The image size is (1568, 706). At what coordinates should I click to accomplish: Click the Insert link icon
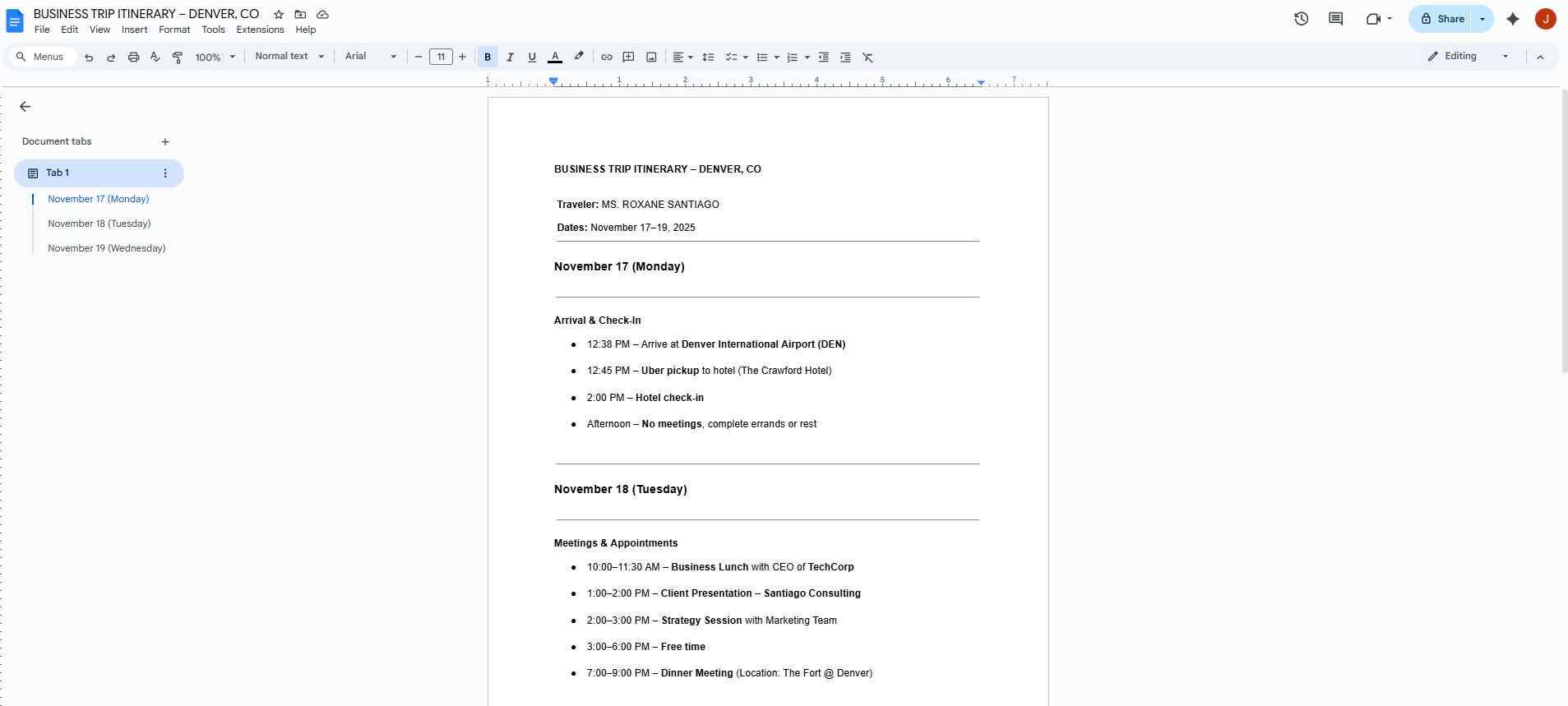click(606, 58)
